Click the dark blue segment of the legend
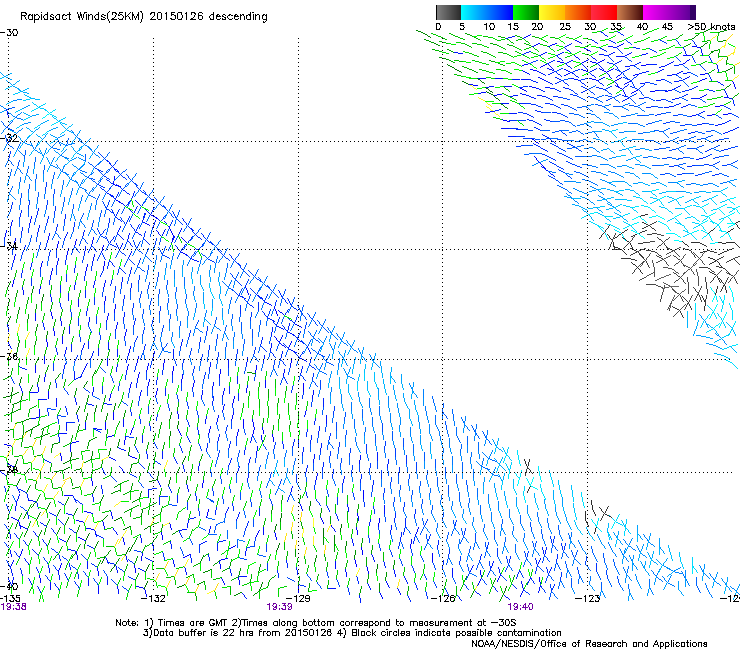 500,12
